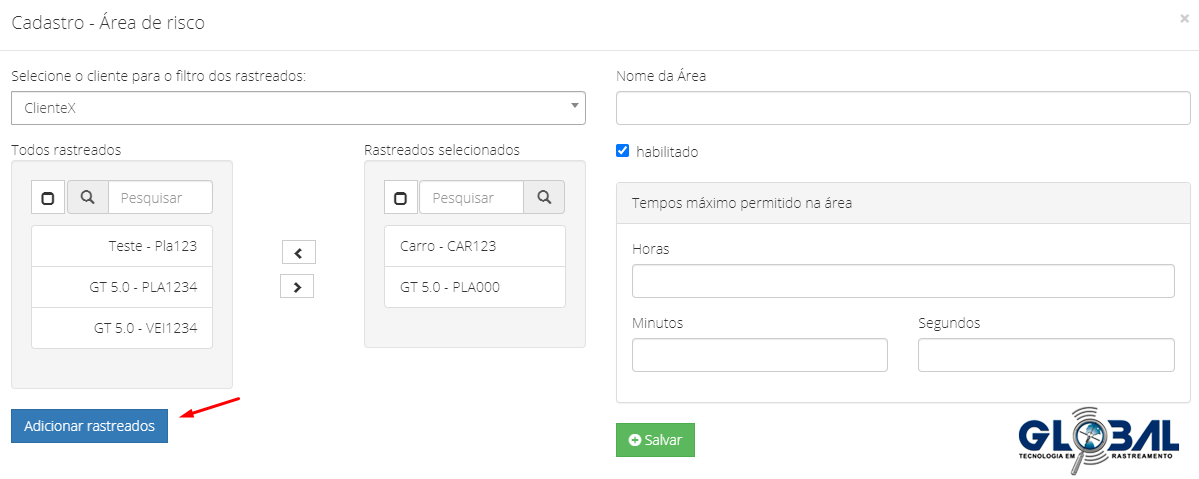Viewport: 1199px width, 479px height.
Task: Open the ClienteX client dropdown
Action: 298,108
